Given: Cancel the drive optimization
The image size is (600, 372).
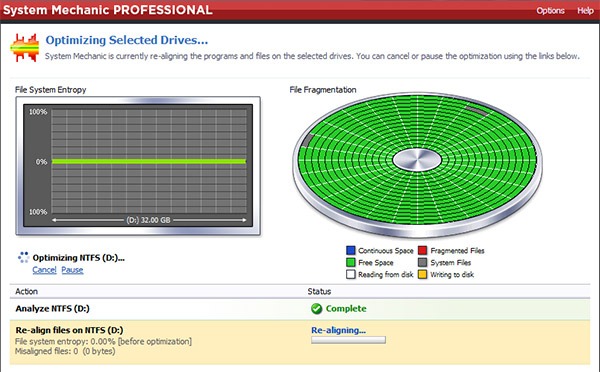Looking at the screenshot, I should (x=44, y=270).
